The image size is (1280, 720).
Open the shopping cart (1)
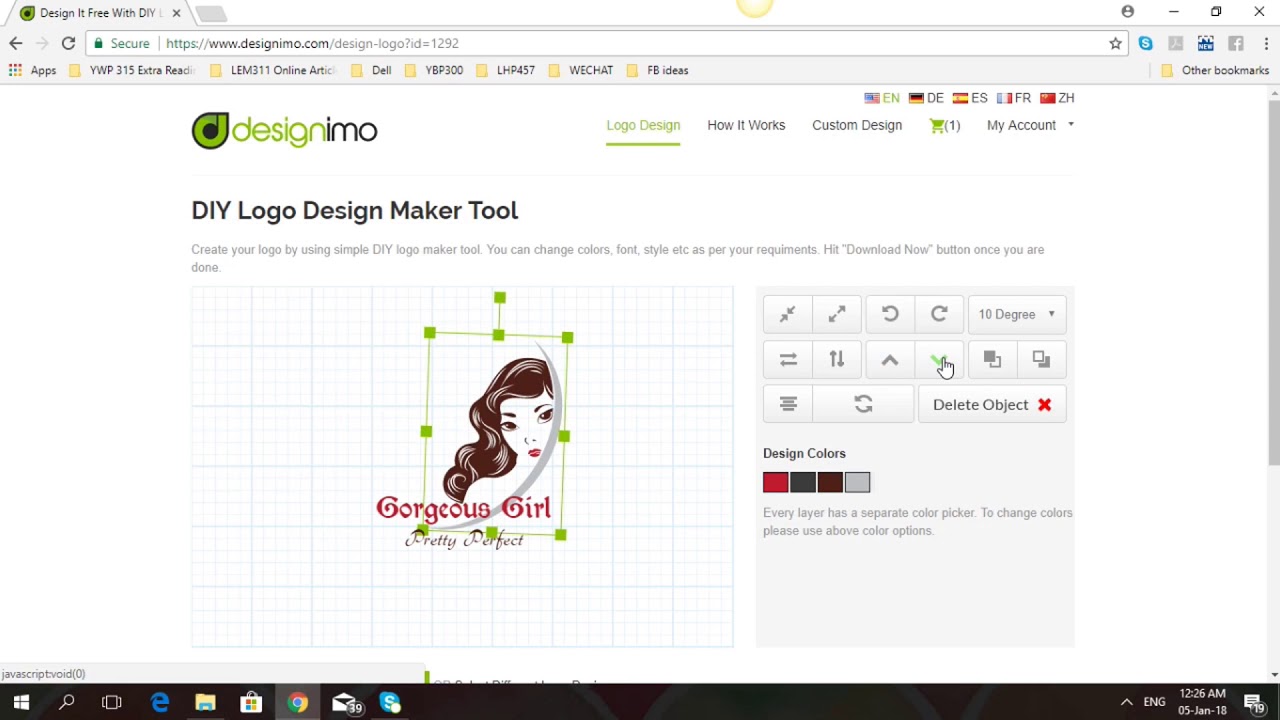(945, 125)
